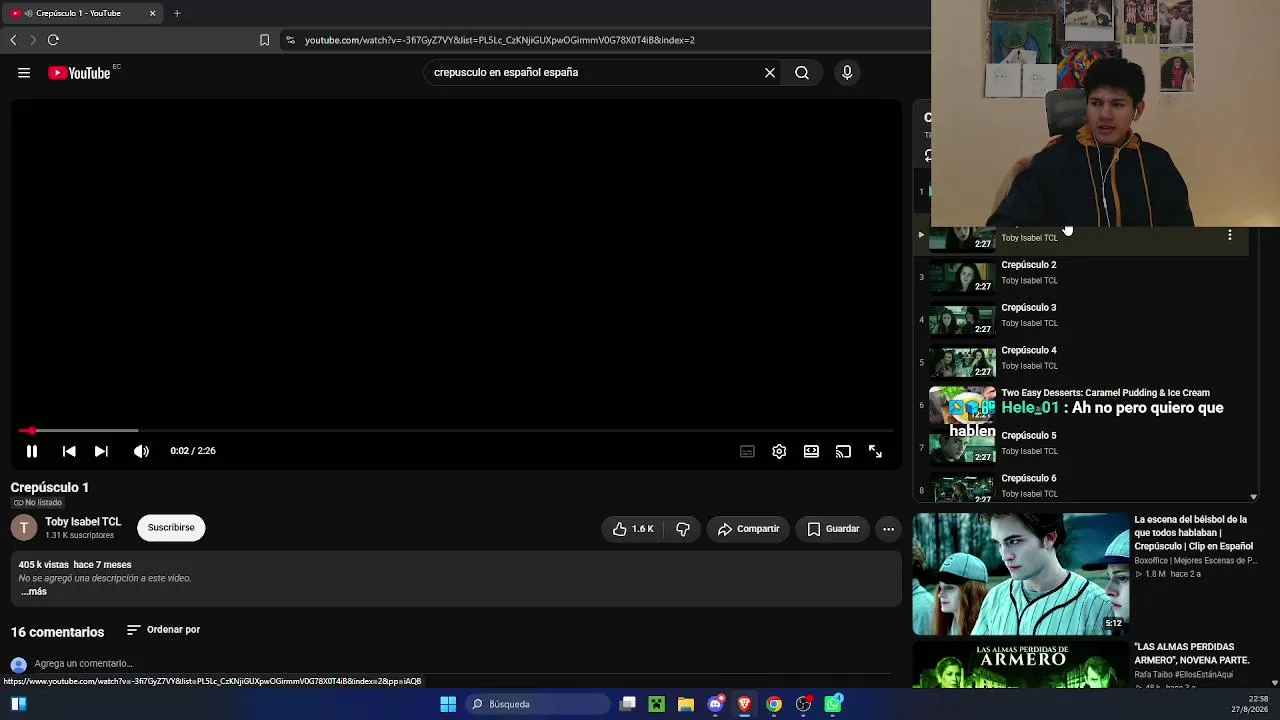Screen dimensions: 1280x720
Task: Open a new browser tab
Action: pyautogui.click(x=177, y=13)
